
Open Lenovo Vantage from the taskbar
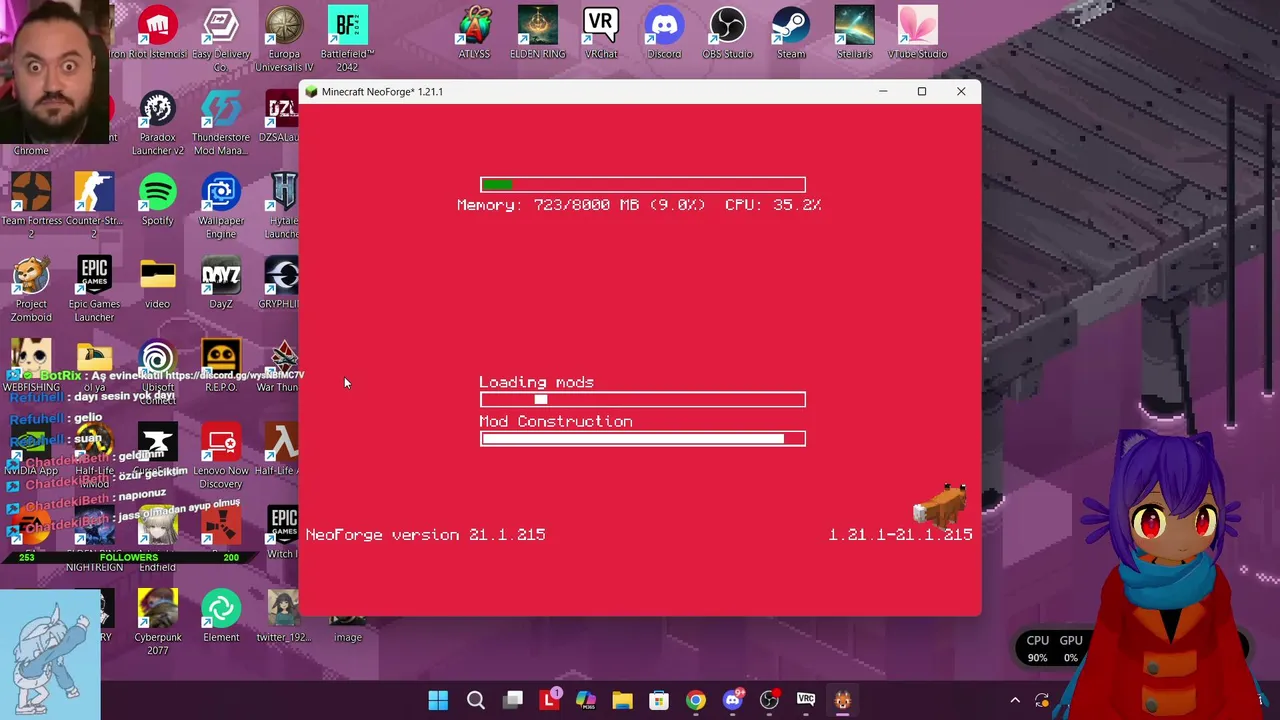549,700
